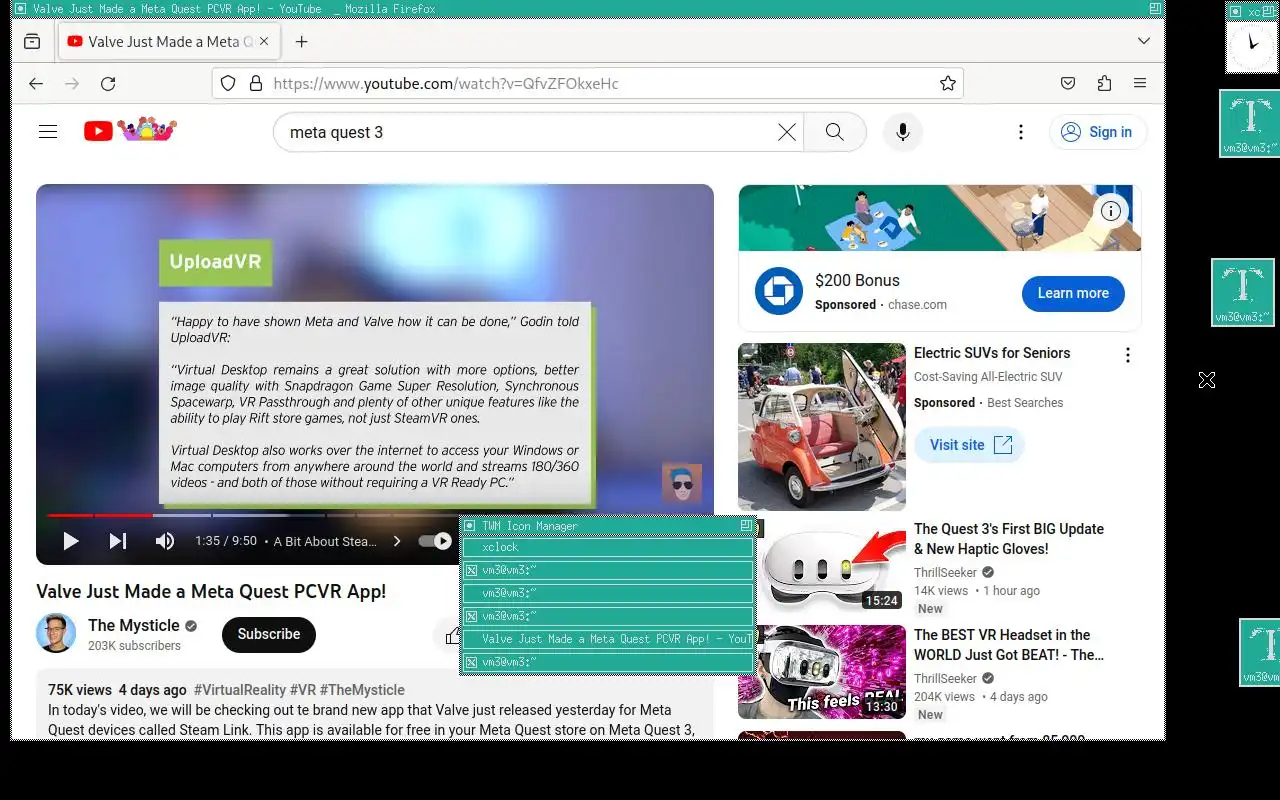Open 'The BEST VR Headset in the WORLD' title
The image size is (1280, 800).
click(x=1009, y=645)
